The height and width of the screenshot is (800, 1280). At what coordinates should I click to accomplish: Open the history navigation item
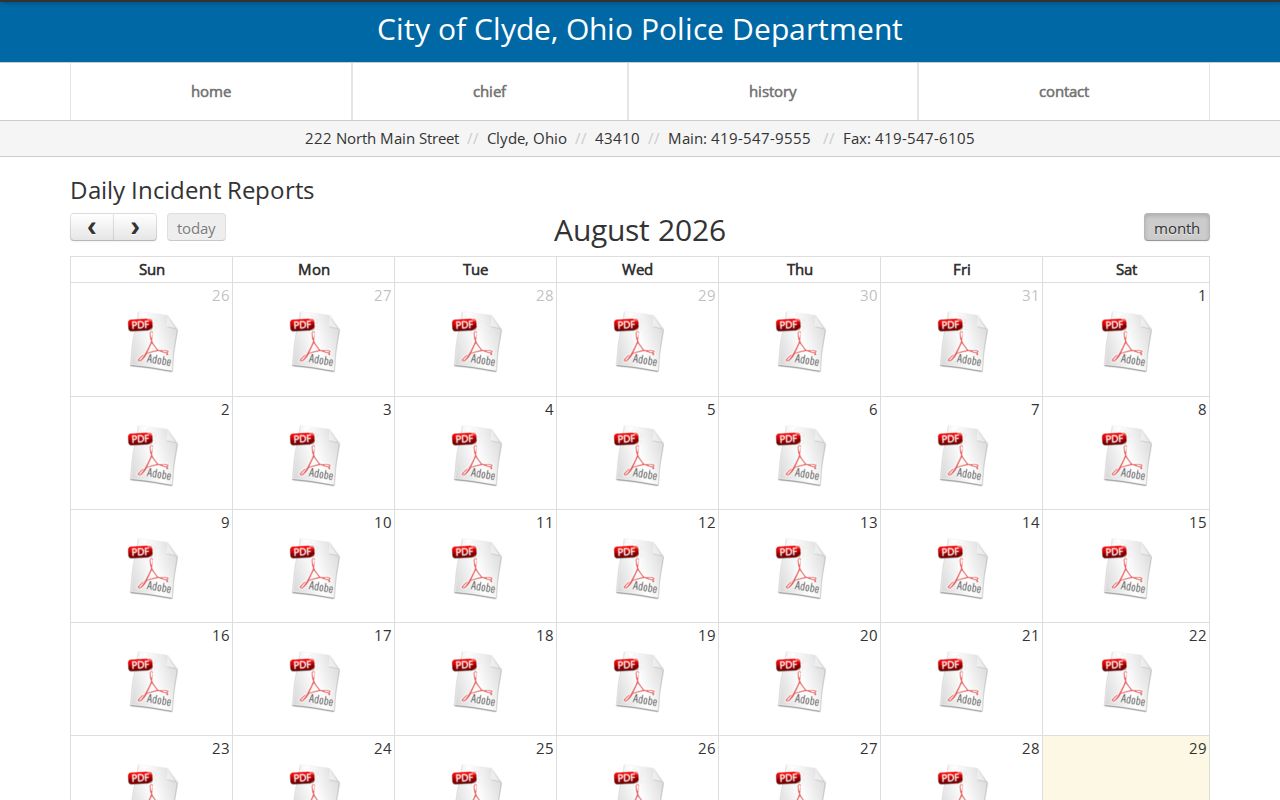point(773,92)
